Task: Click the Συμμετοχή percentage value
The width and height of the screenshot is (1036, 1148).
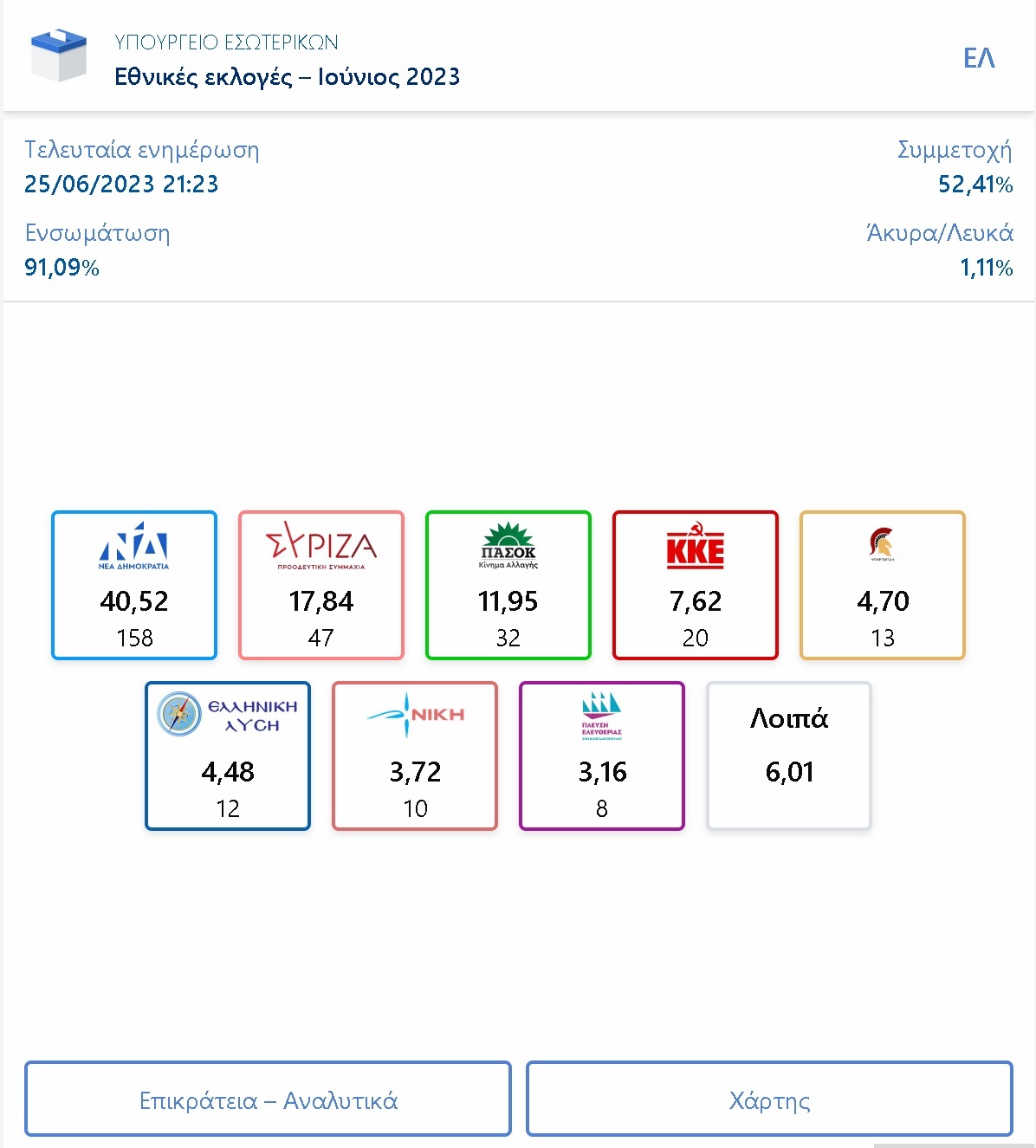Action: click(x=975, y=184)
